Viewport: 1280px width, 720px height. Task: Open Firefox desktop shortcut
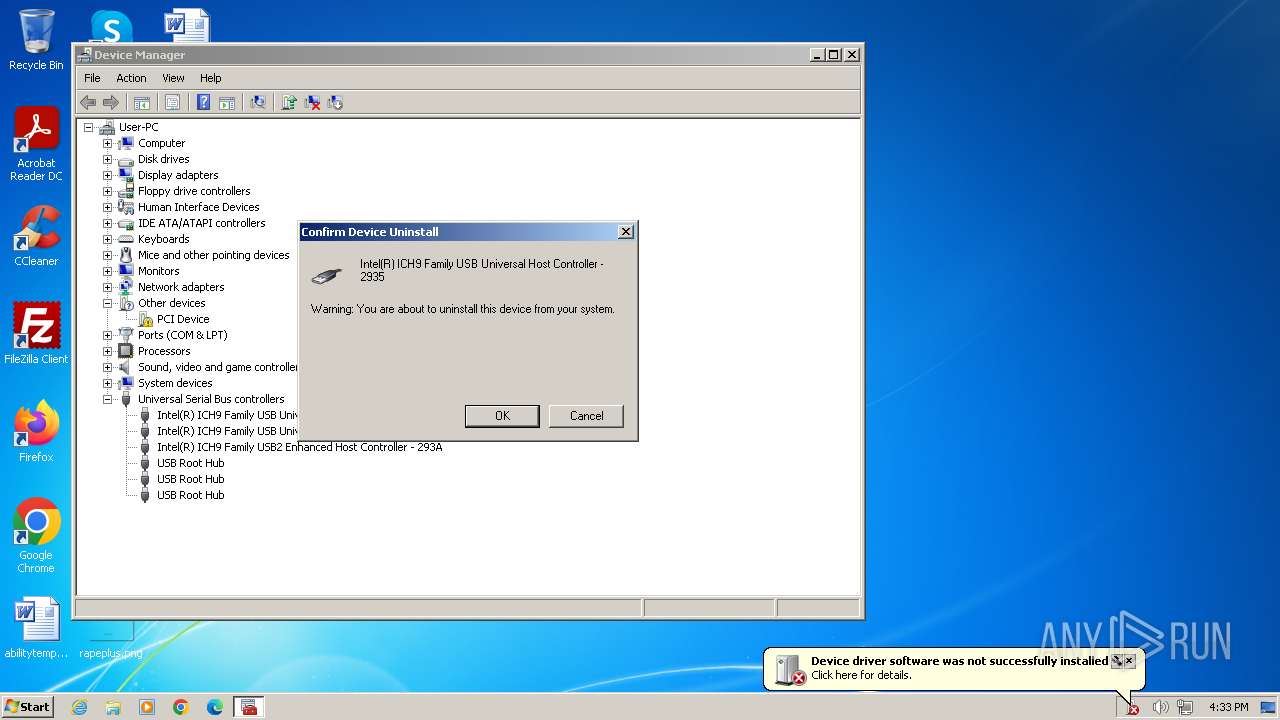(x=36, y=432)
